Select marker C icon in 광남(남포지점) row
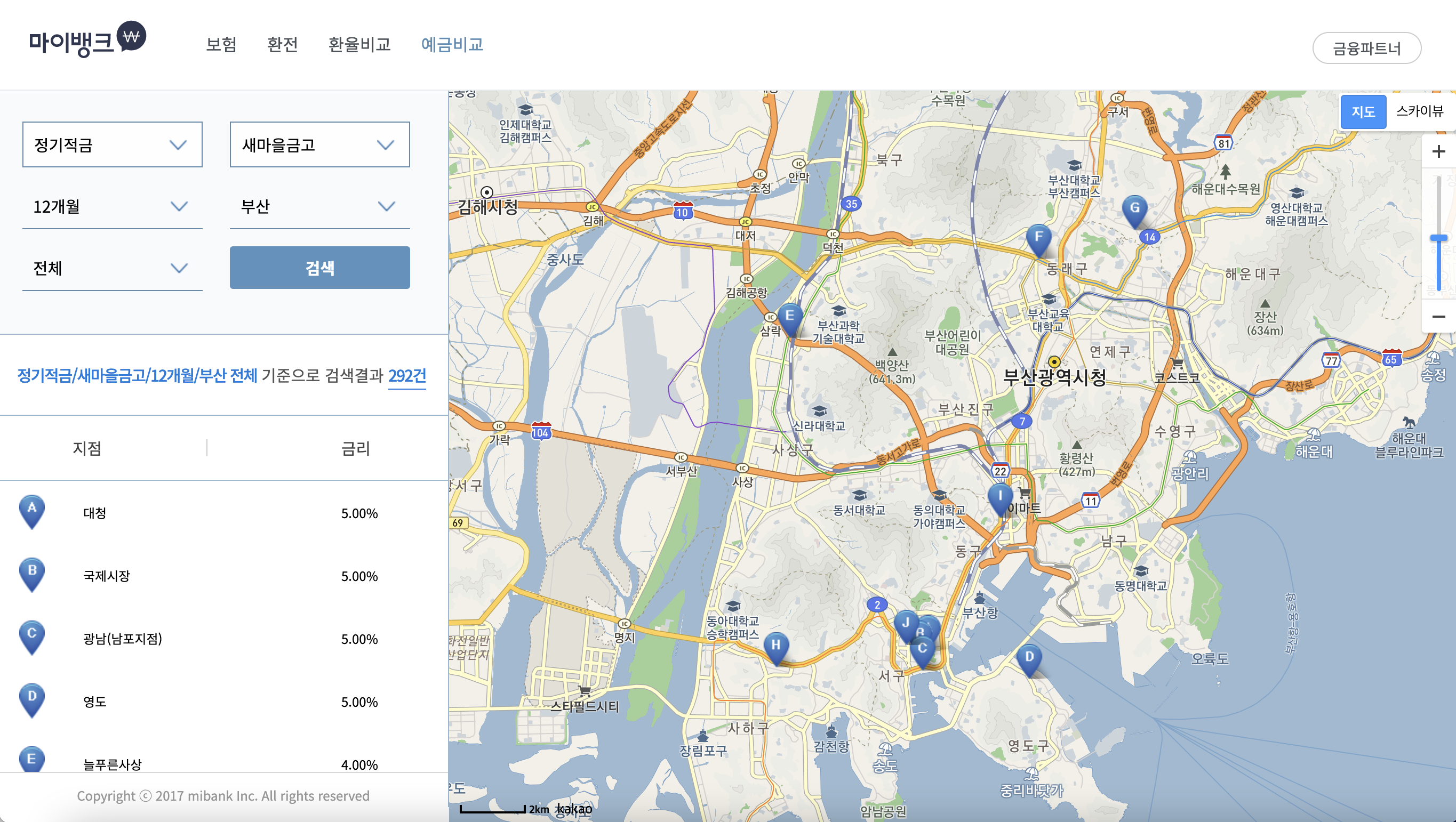 [x=32, y=637]
